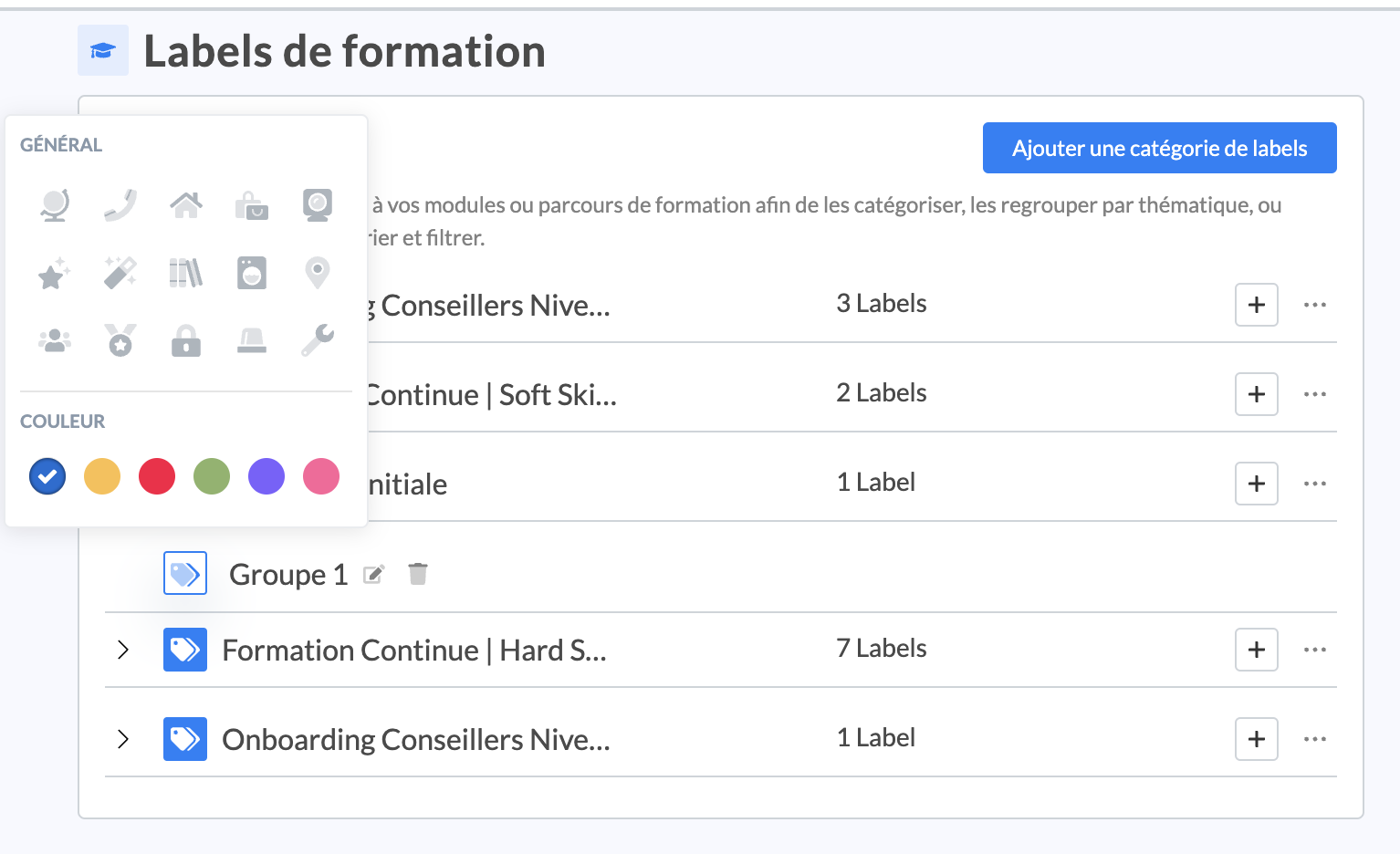Select the wrench icon
The height and width of the screenshot is (854, 1400).
[x=318, y=340]
